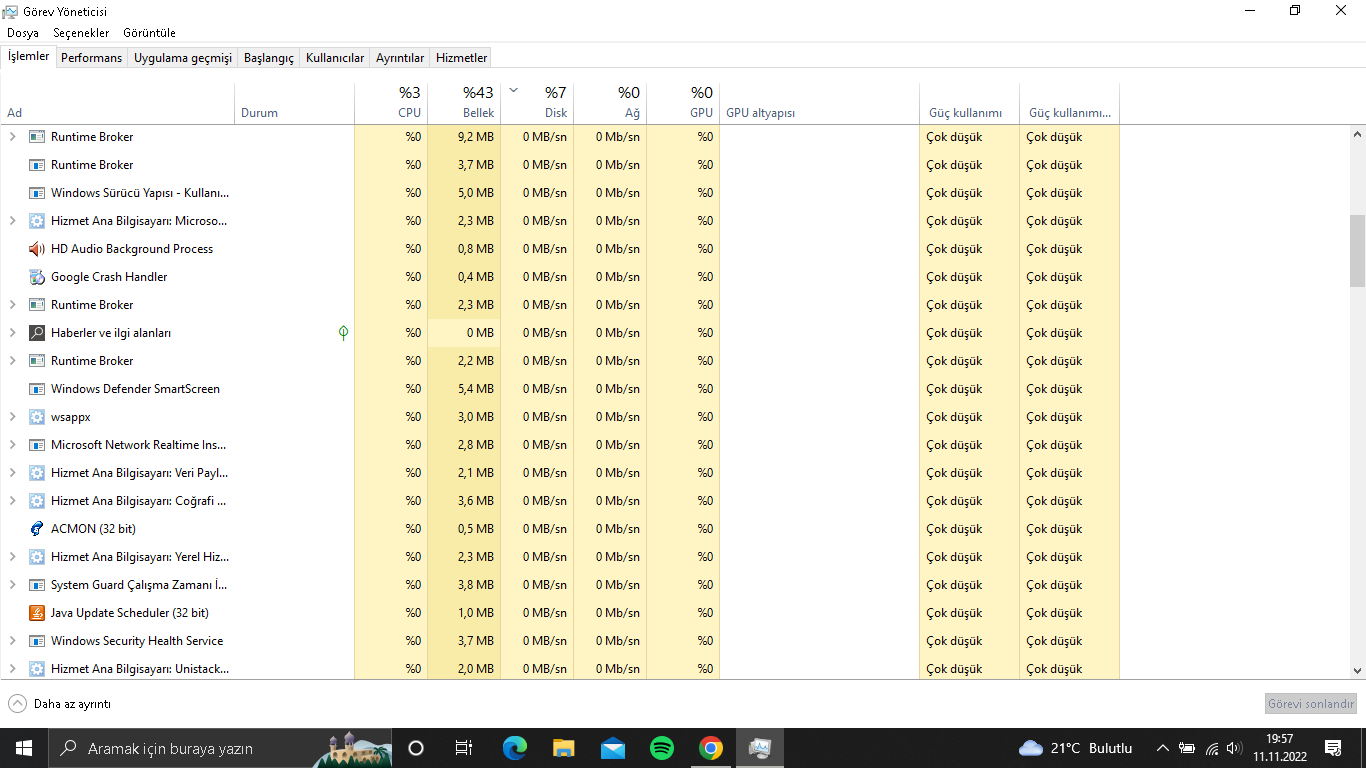Click the Task Manager taskbar icon
Image resolution: width=1366 pixels, height=768 pixels.
[x=760, y=748]
